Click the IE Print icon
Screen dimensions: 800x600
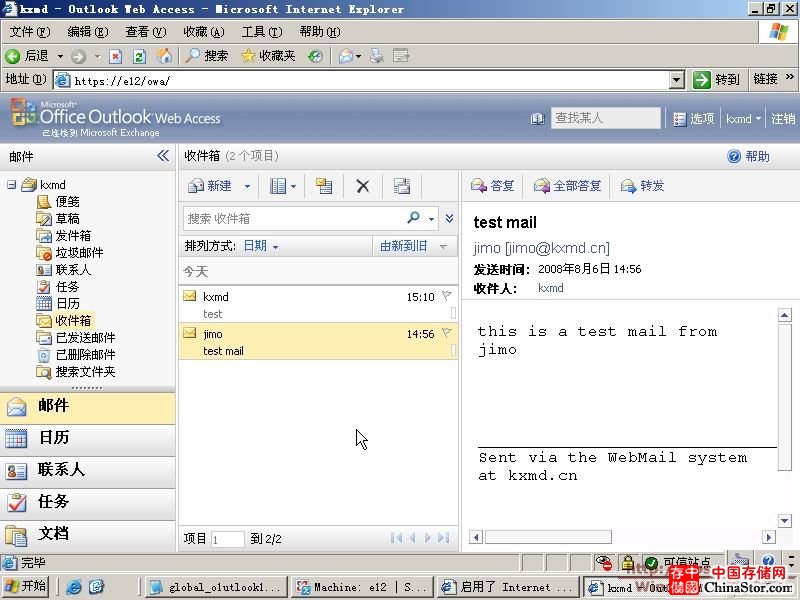(377, 56)
